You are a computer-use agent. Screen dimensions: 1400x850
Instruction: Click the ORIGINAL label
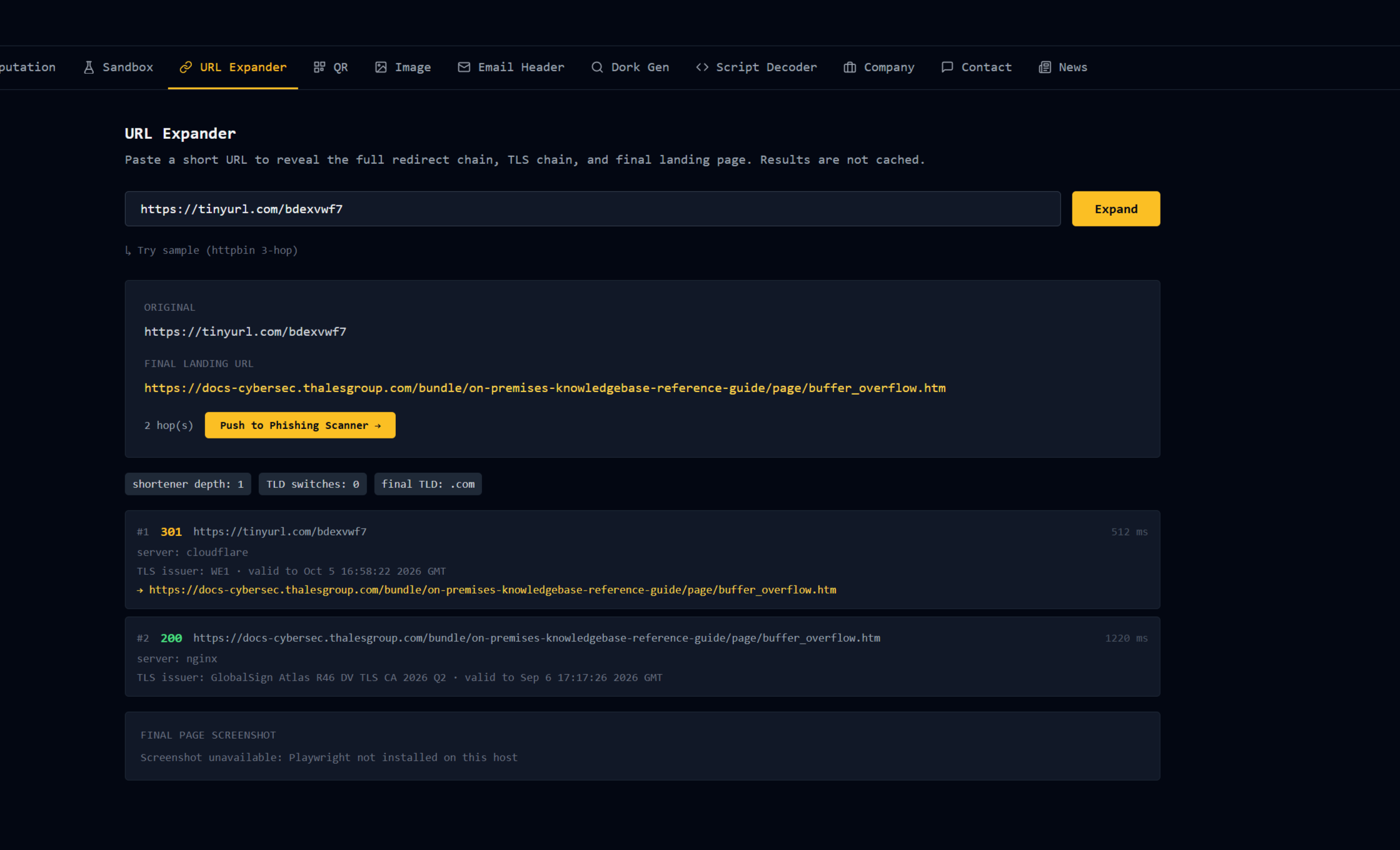(x=169, y=307)
